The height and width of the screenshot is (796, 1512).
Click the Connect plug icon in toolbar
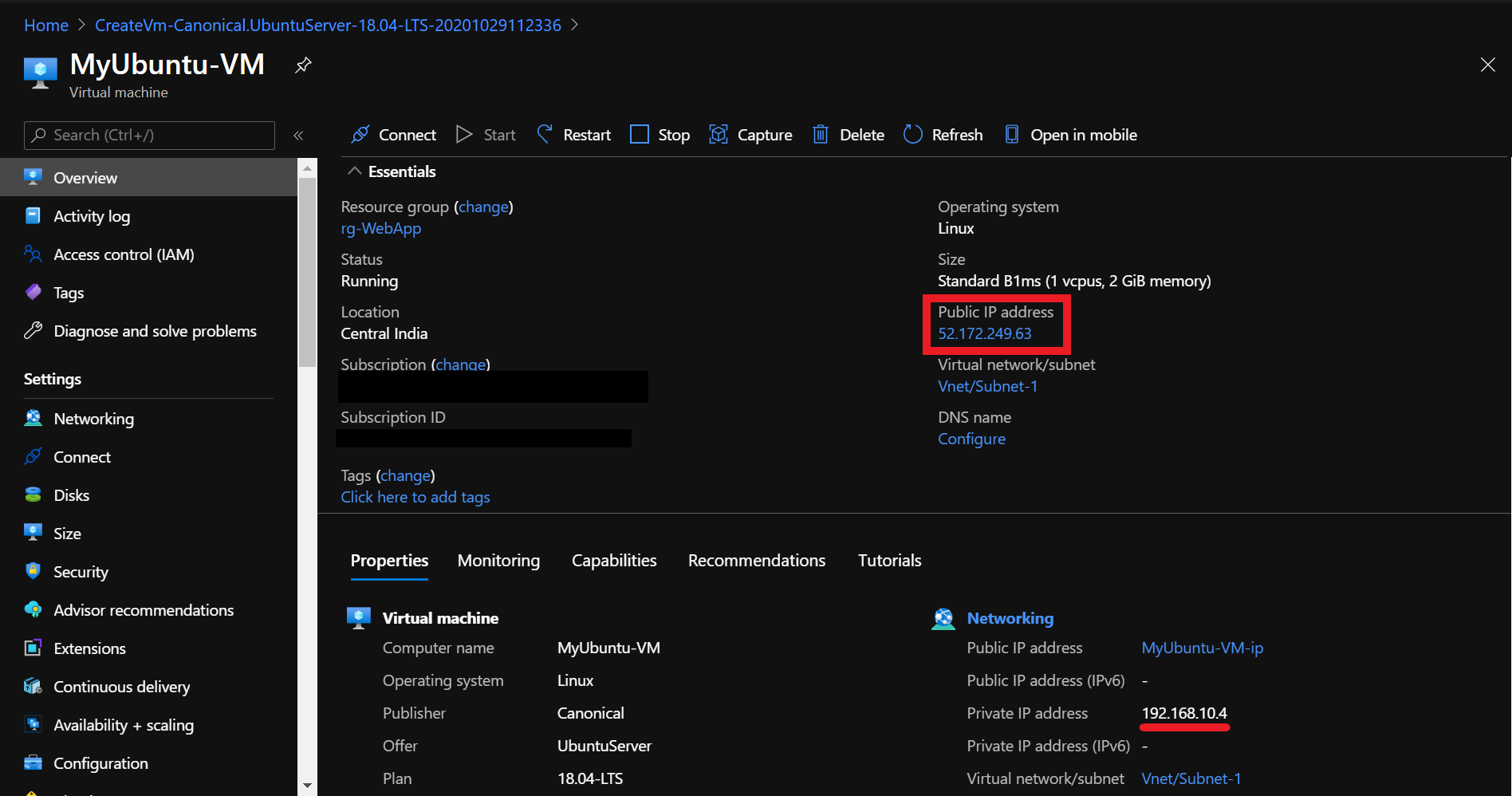point(360,134)
